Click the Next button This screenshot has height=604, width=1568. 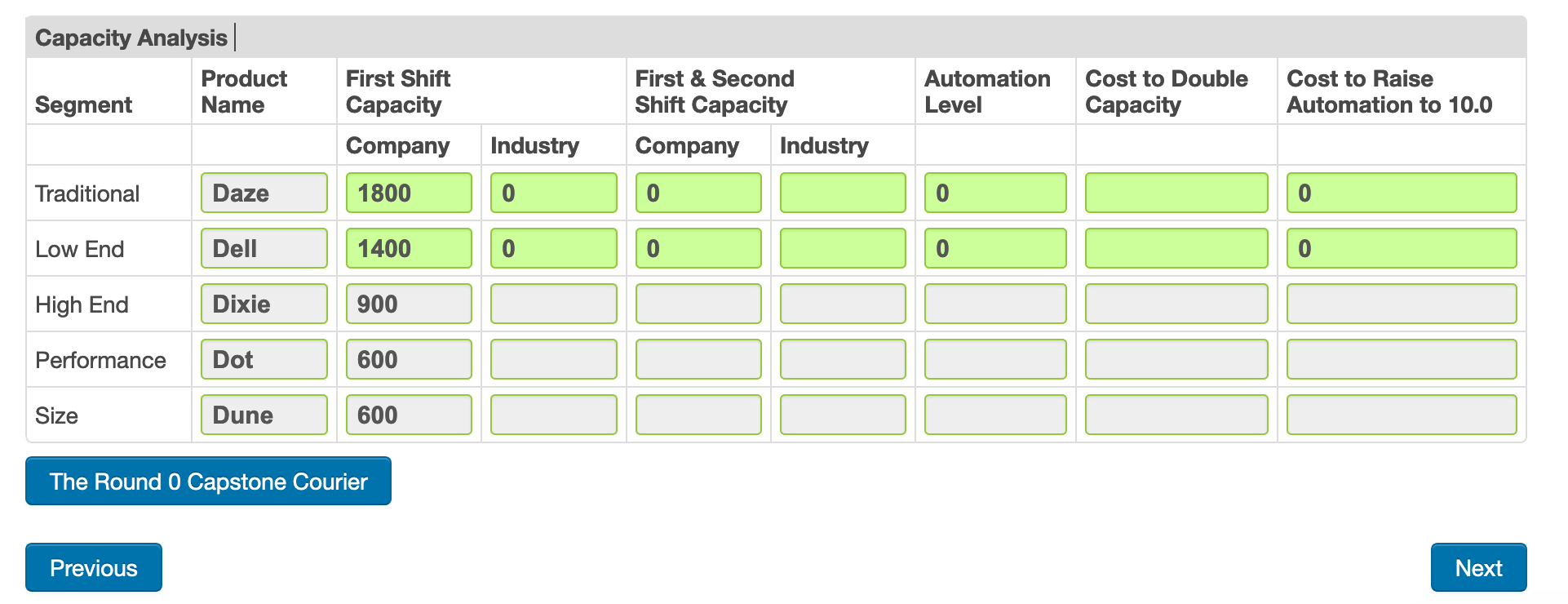tap(1478, 567)
